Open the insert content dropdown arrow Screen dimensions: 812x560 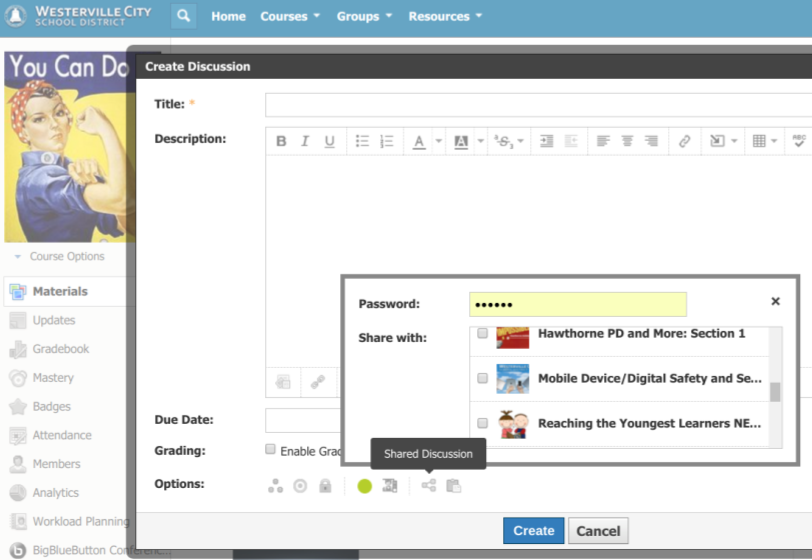[734, 141]
